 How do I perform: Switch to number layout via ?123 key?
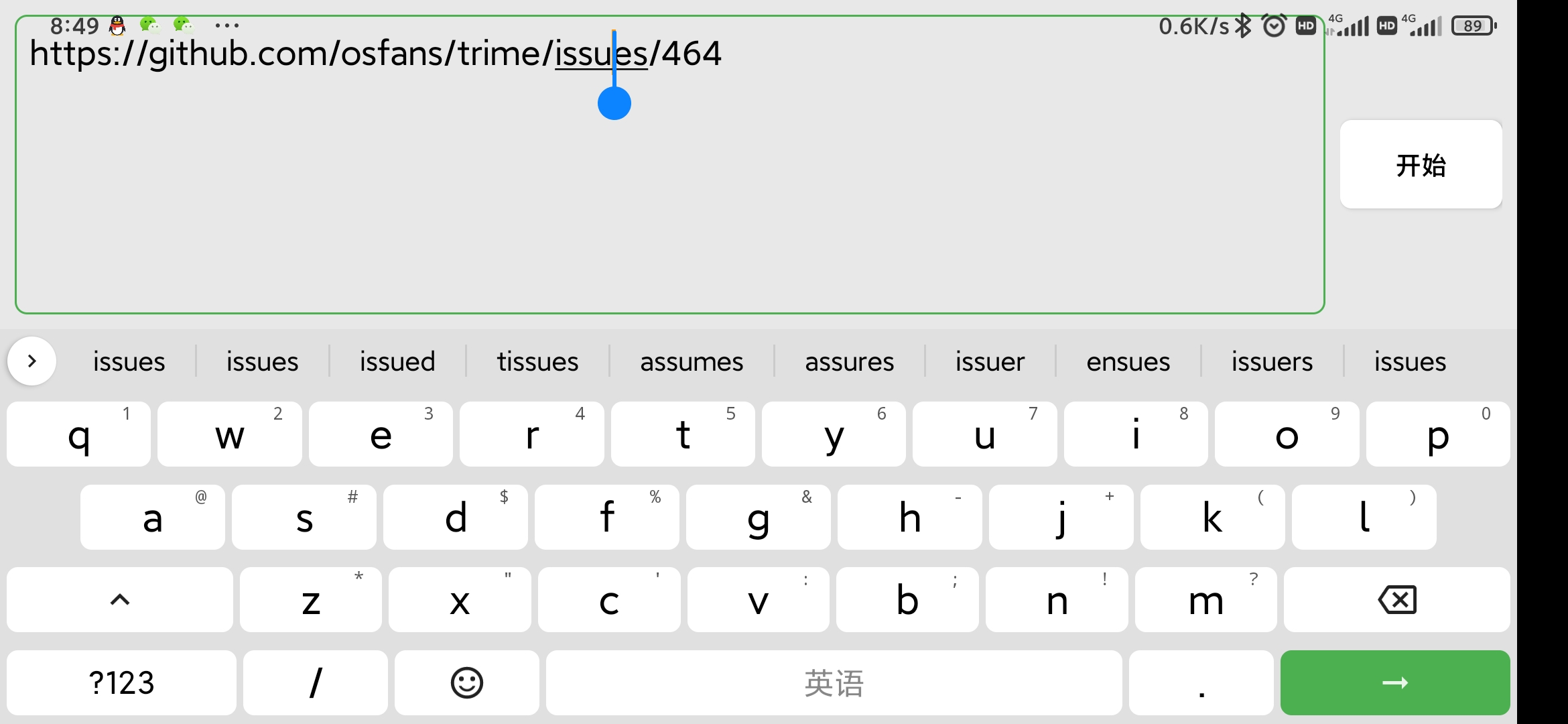click(x=121, y=682)
